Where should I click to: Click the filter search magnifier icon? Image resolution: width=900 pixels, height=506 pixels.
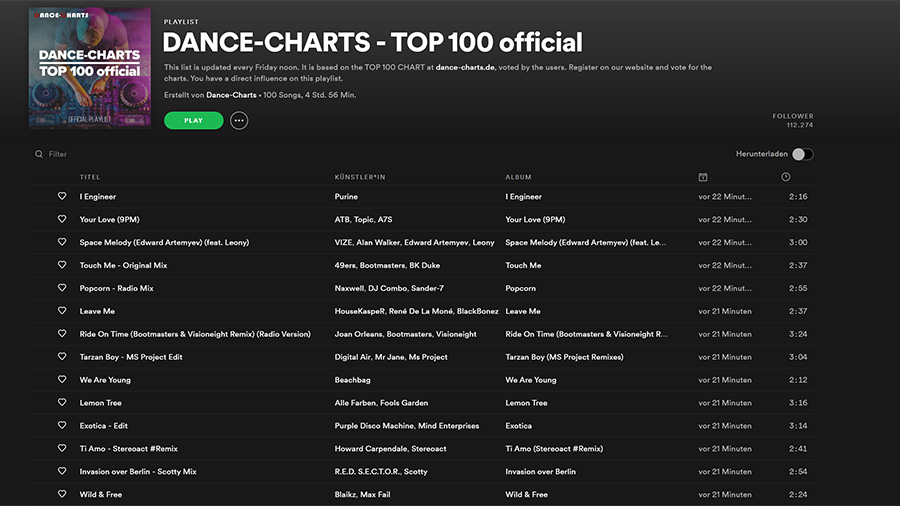[x=39, y=154]
